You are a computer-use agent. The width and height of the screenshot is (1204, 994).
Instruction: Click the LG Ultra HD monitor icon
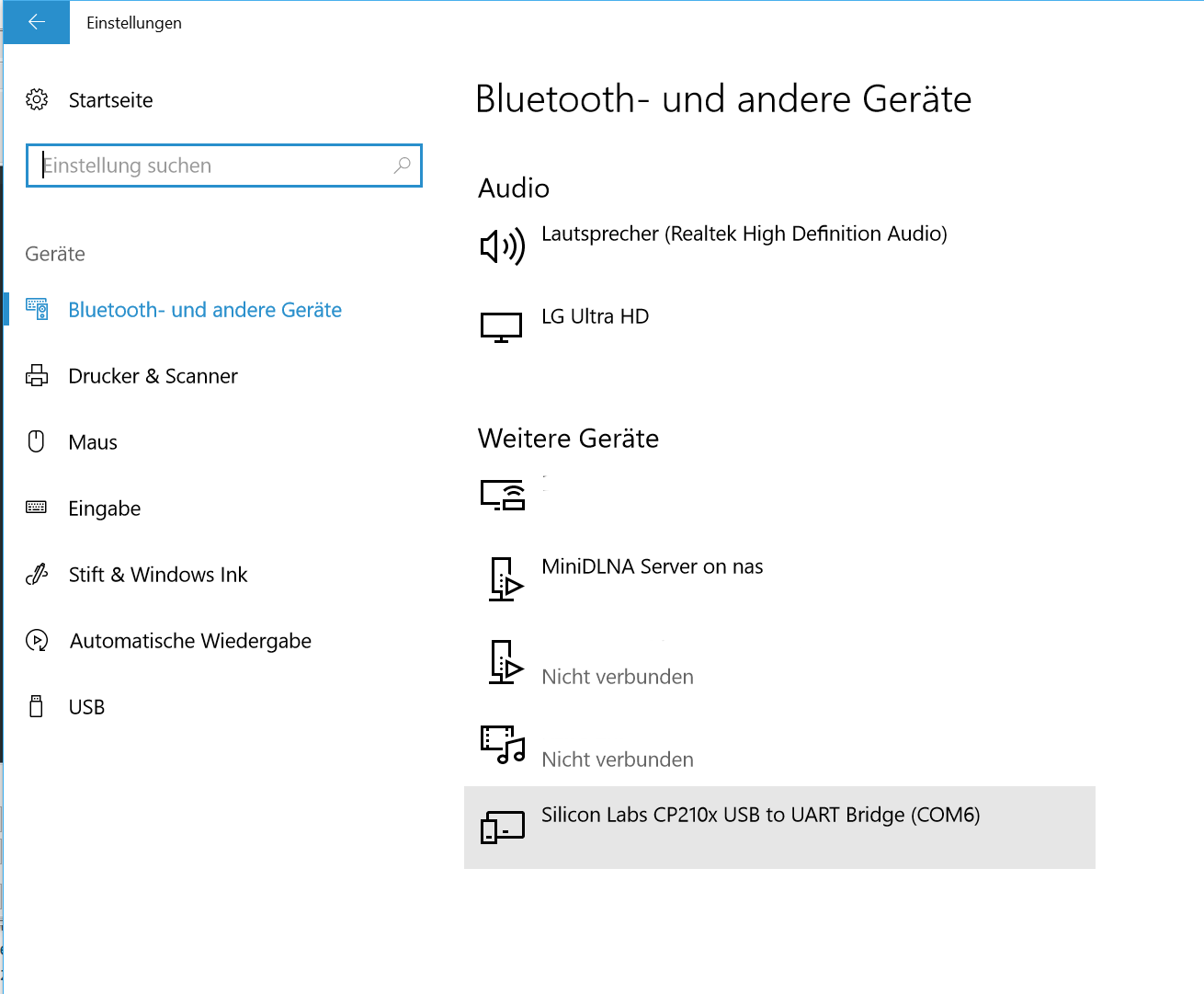[502, 327]
